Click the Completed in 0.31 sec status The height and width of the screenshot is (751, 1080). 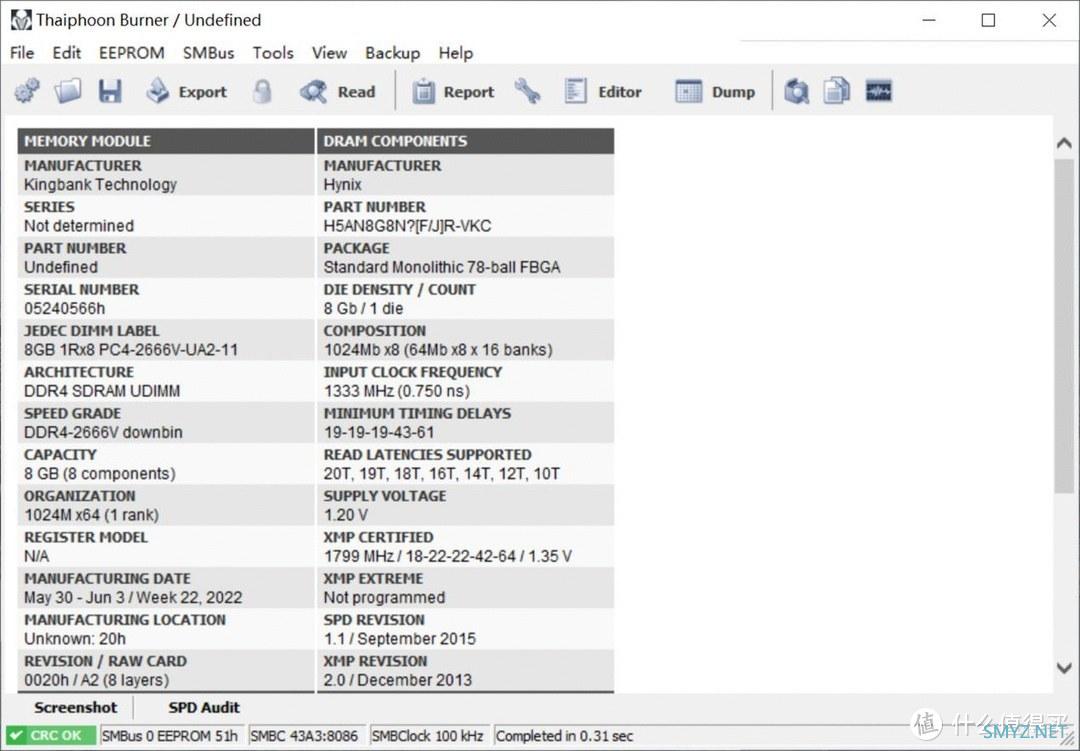pyautogui.click(x=565, y=736)
